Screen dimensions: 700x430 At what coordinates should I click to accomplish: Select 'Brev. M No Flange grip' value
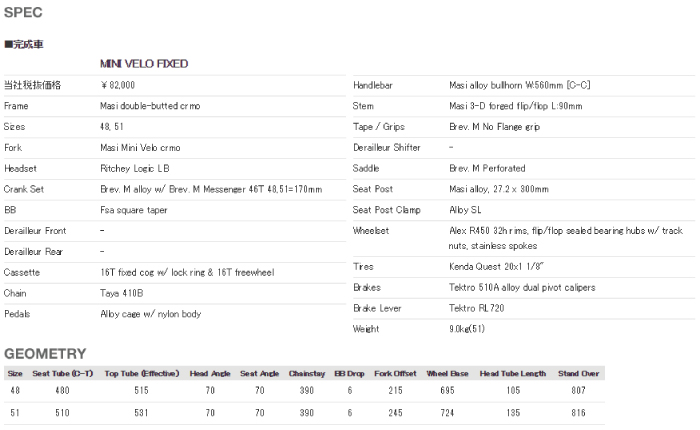tap(495, 127)
